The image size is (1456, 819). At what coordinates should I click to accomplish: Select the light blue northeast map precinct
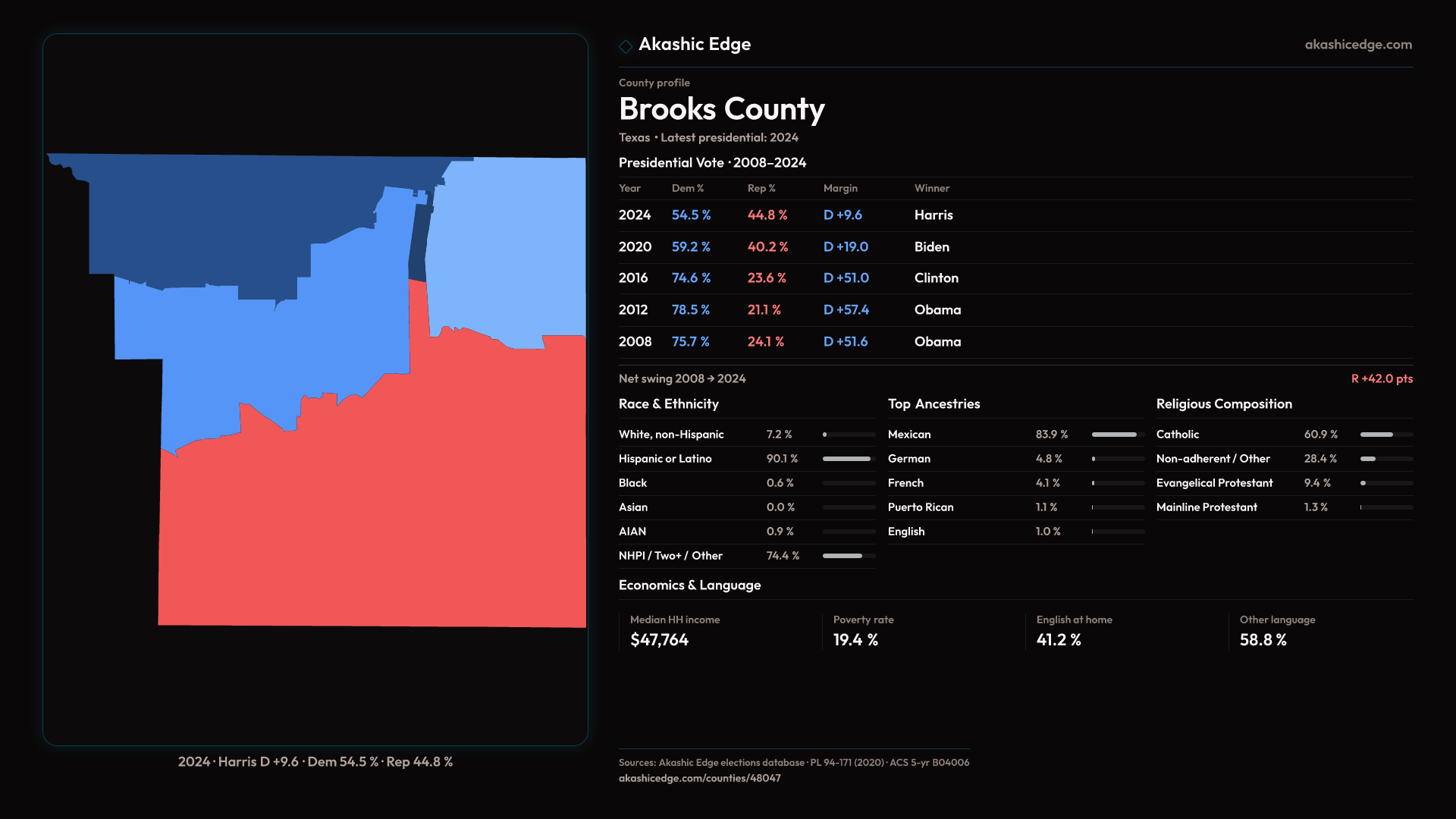(508, 243)
